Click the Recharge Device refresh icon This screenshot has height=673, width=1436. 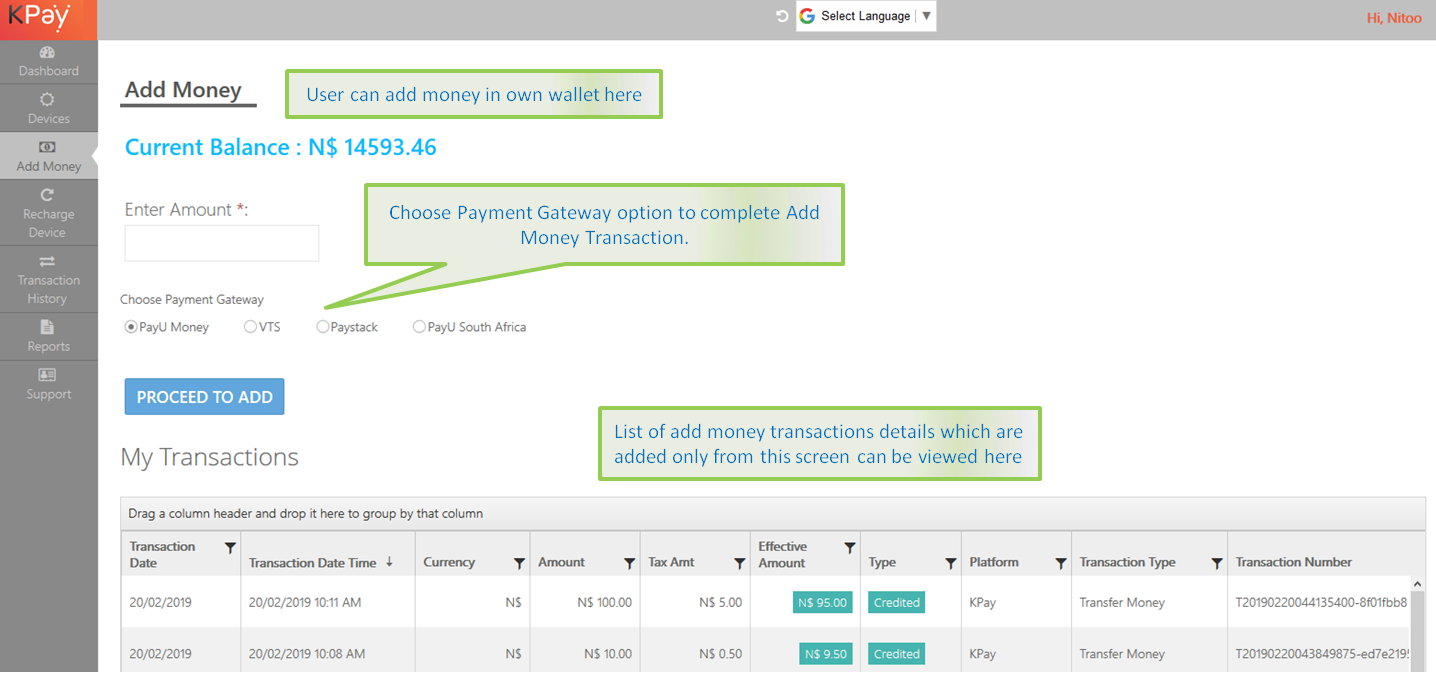[x=47, y=196]
